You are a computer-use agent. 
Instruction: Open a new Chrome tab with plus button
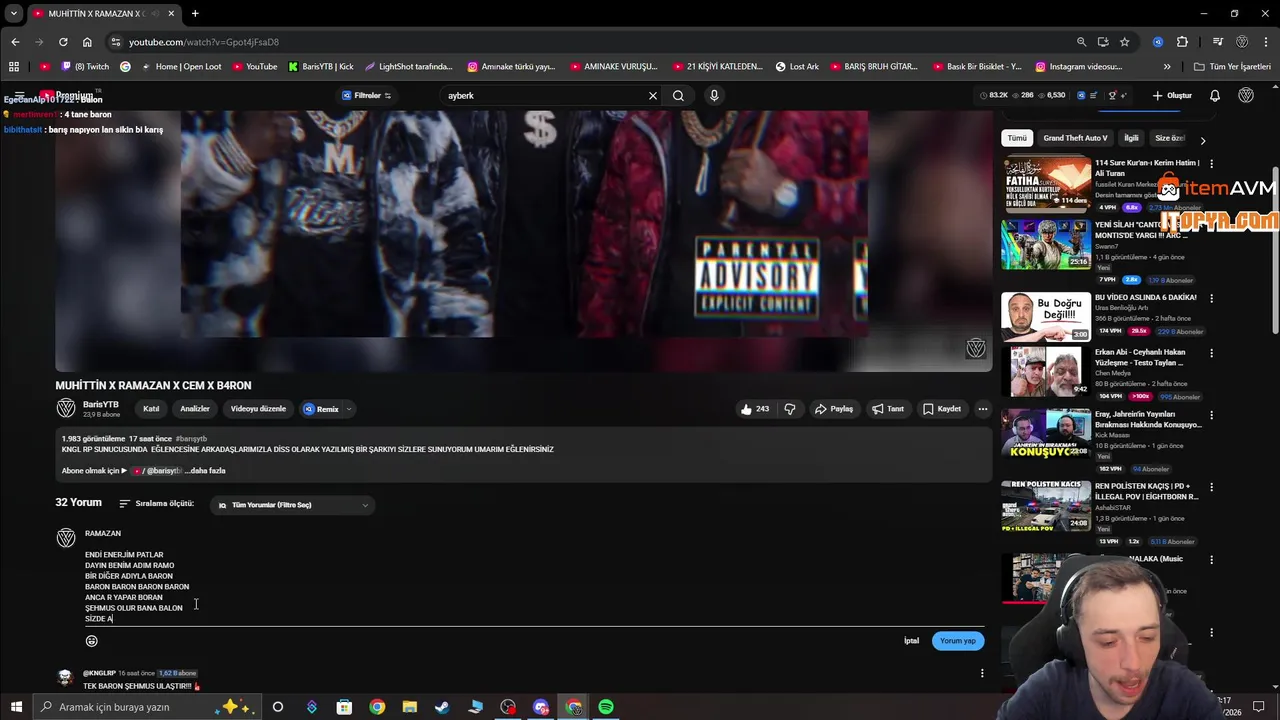pos(195,14)
